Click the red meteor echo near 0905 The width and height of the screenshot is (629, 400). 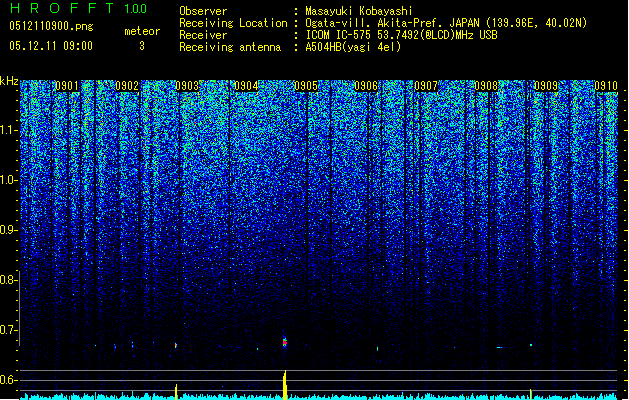click(285, 342)
